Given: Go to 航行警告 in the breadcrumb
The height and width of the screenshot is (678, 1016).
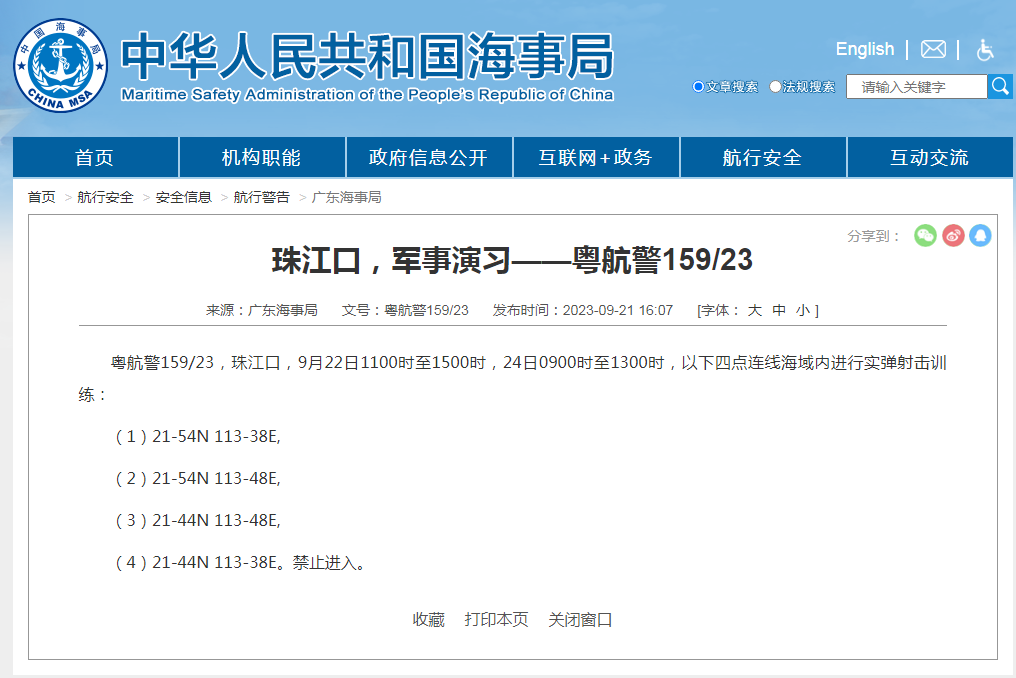Looking at the screenshot, I should coord(261,197).
